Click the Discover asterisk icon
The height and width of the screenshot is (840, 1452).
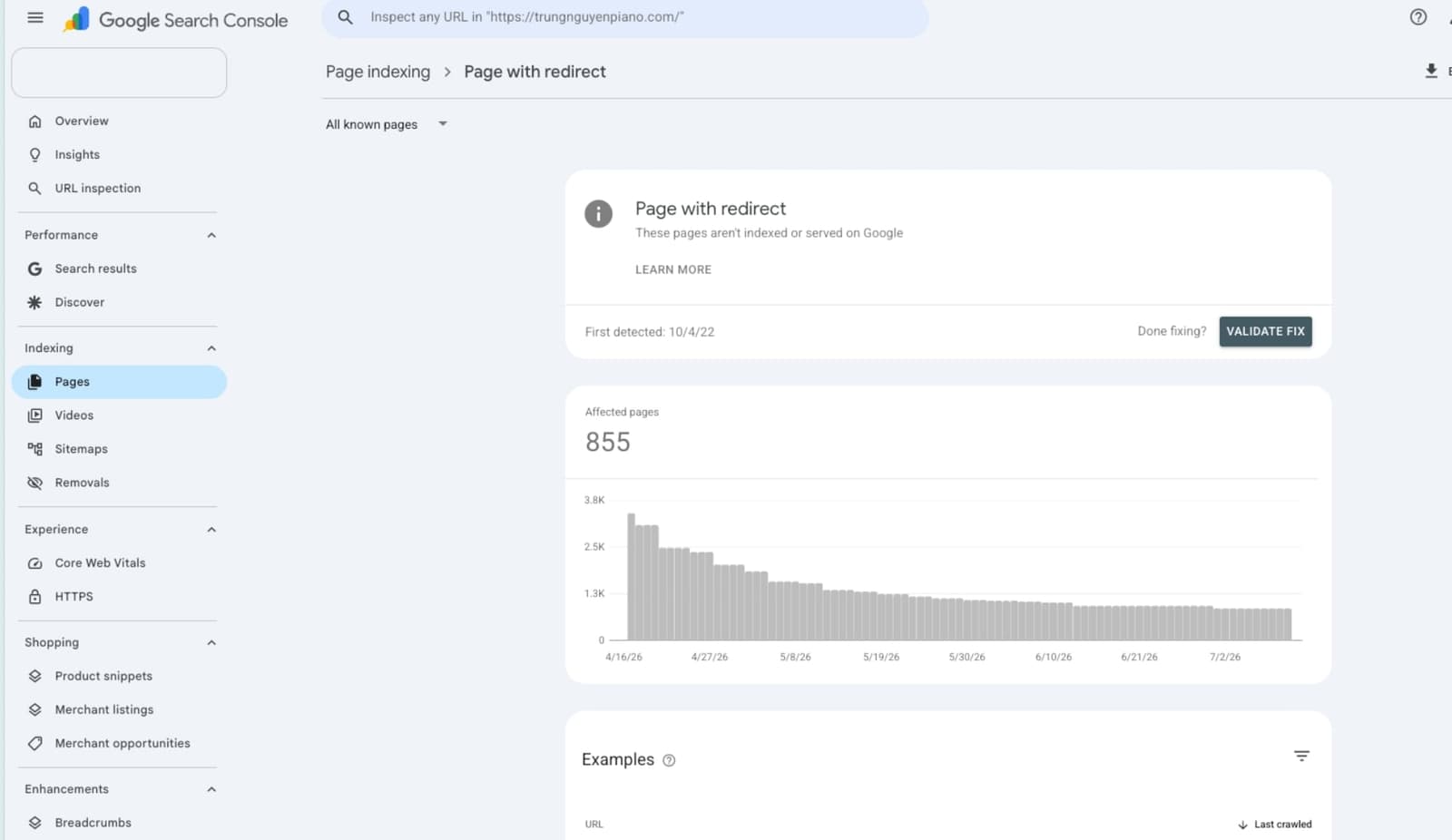(34, 302)
